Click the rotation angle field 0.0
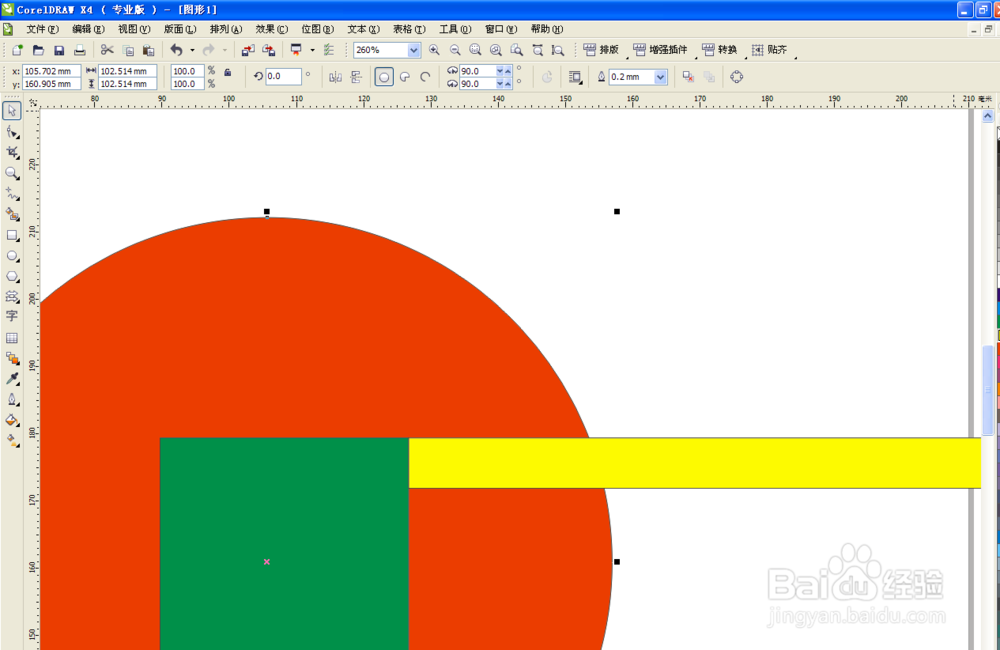This screenshot has width=1000, height=650. point(283,76)
